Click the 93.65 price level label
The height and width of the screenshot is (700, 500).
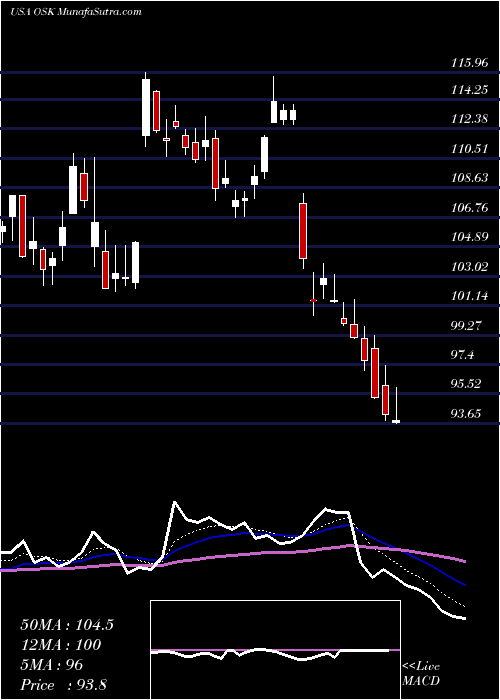point(467,414)
